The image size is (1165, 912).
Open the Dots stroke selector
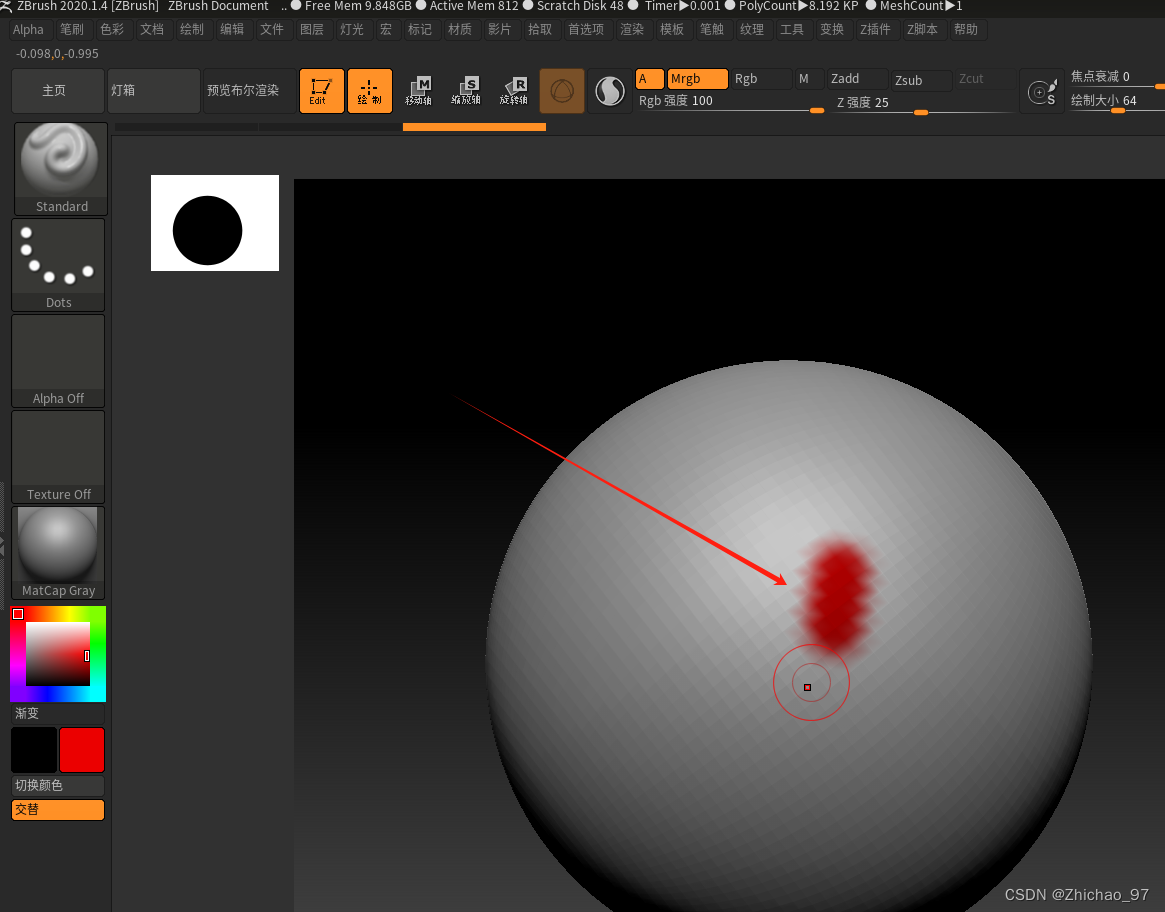click(x=58, y=265)
